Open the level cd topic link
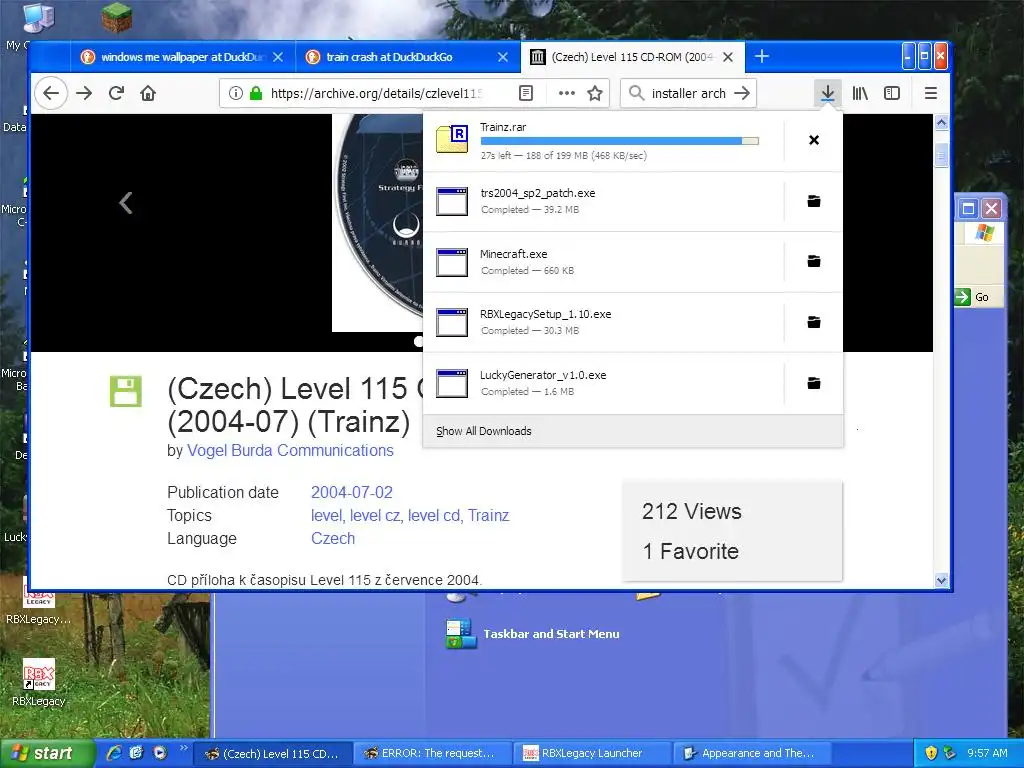This screenshot has height=768, width=1024. [x=434, y=515]
